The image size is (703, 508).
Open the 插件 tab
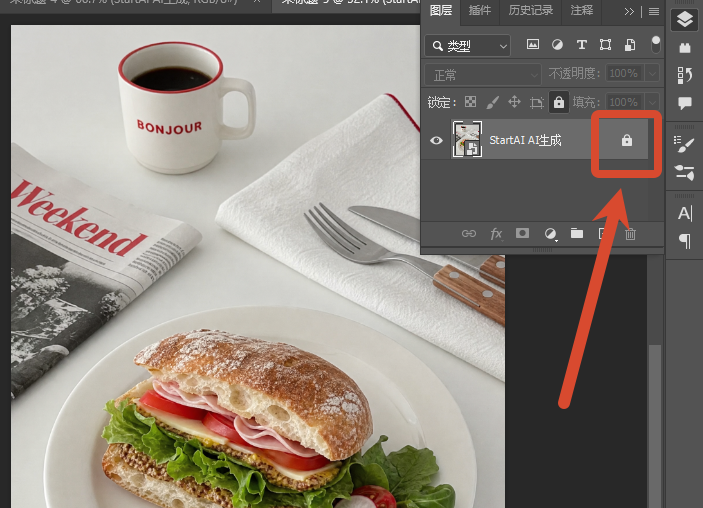(x=480, y=11)
